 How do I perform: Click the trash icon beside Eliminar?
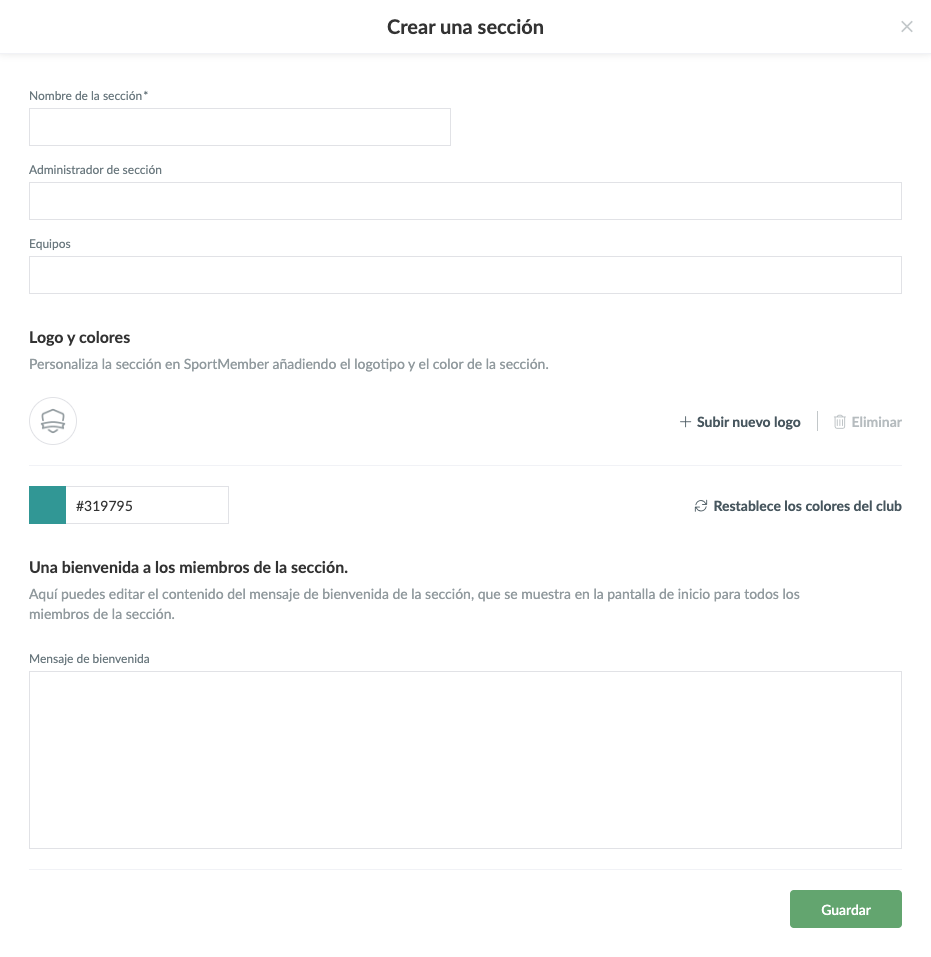pos(840,422)
